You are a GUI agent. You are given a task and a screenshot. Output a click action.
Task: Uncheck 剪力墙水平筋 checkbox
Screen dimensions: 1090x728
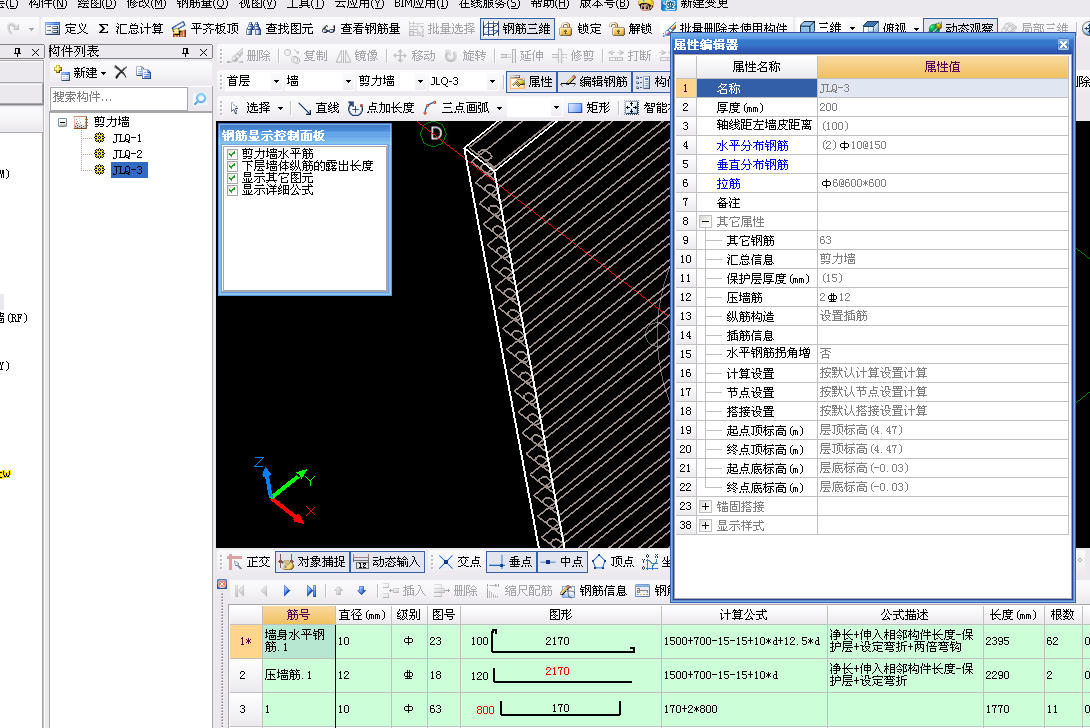tap(232, 154)
